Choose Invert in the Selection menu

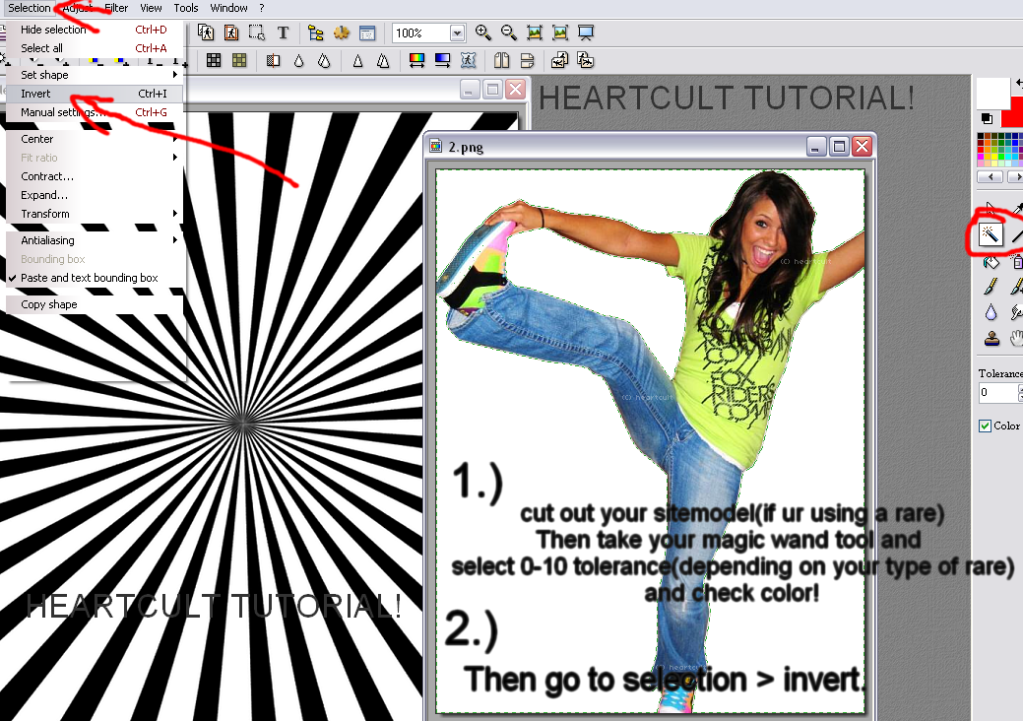coord(95,93)
